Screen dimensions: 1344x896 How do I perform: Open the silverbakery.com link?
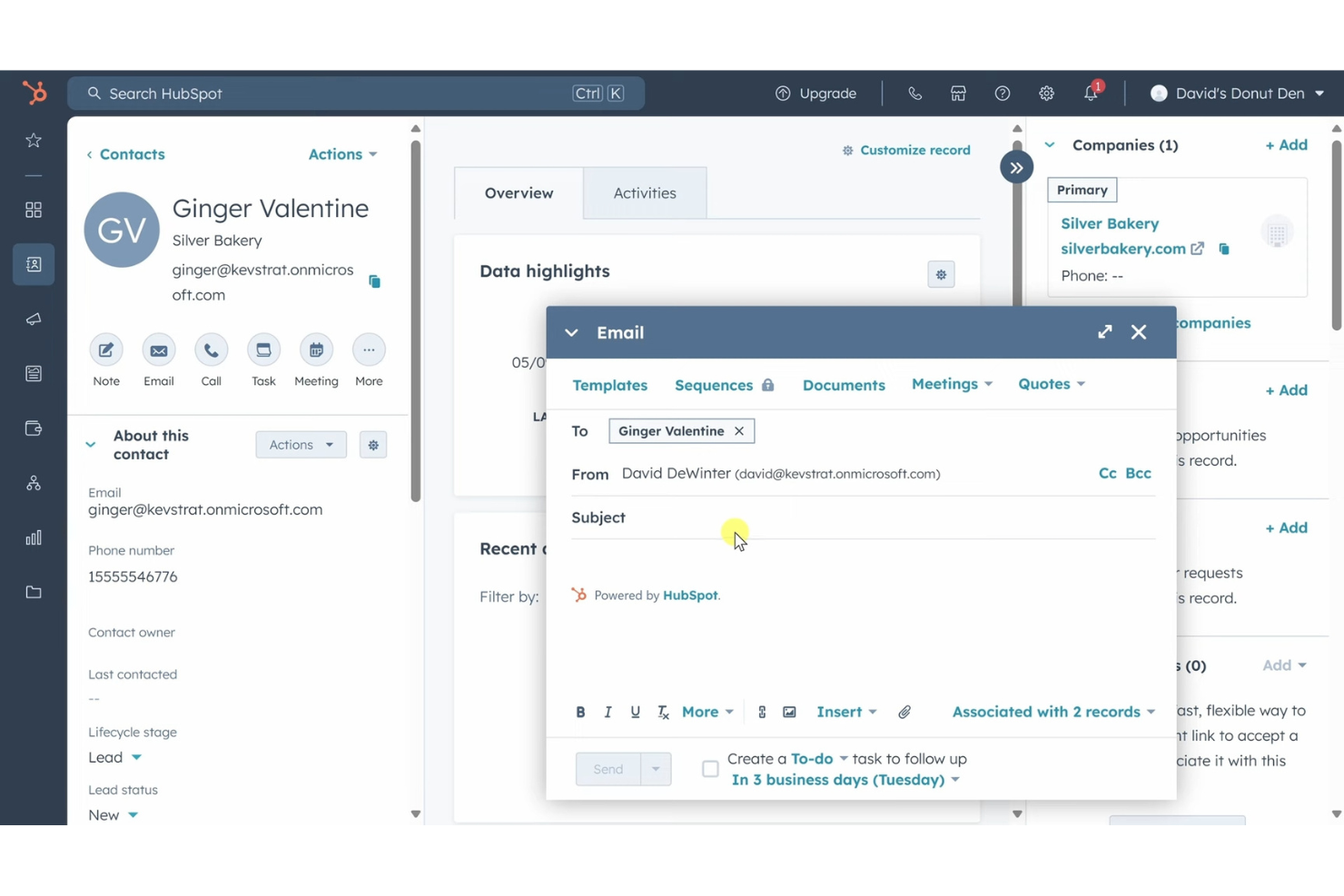tap(1123, 248)
